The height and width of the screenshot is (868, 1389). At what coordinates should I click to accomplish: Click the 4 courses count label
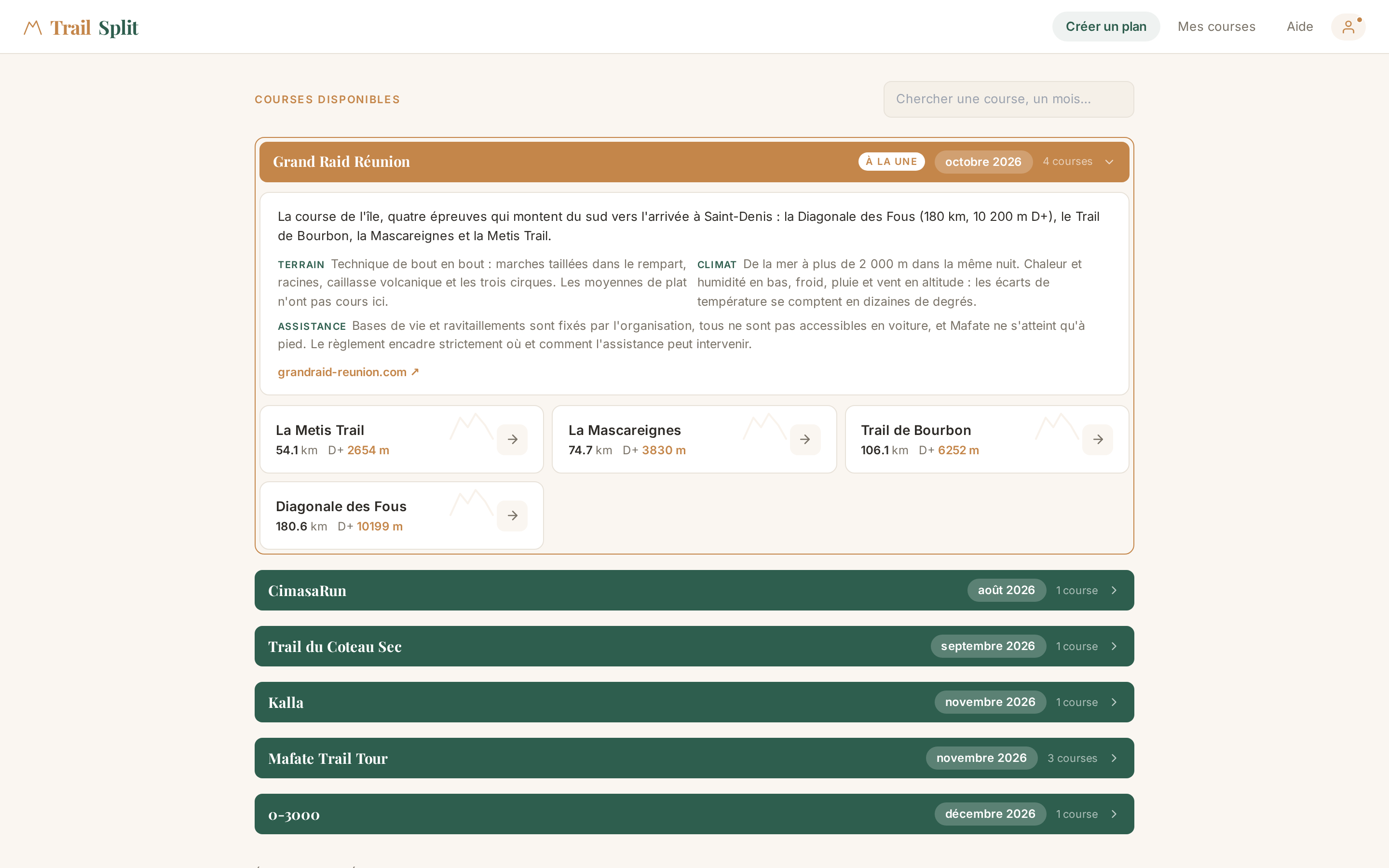click(x=1067, y=162)
